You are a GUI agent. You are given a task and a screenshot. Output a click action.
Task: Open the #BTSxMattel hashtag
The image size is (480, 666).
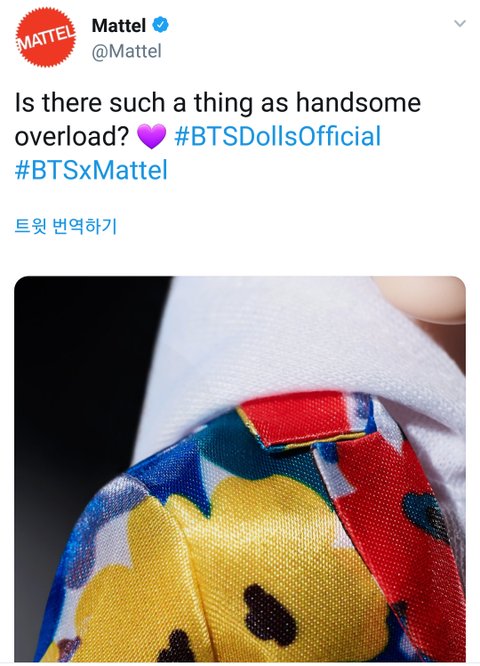point(91,170)
